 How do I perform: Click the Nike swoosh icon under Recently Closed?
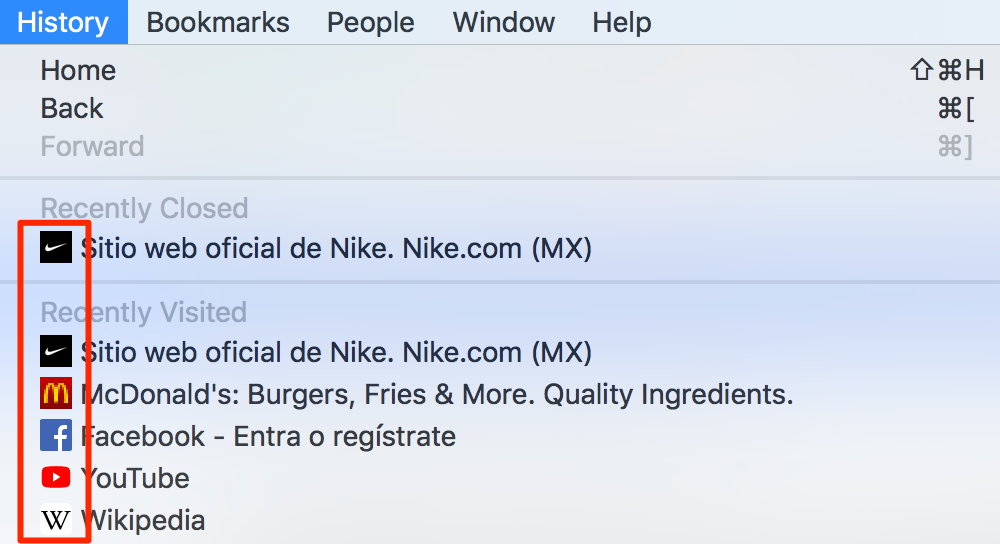click(x=56, y=247)
